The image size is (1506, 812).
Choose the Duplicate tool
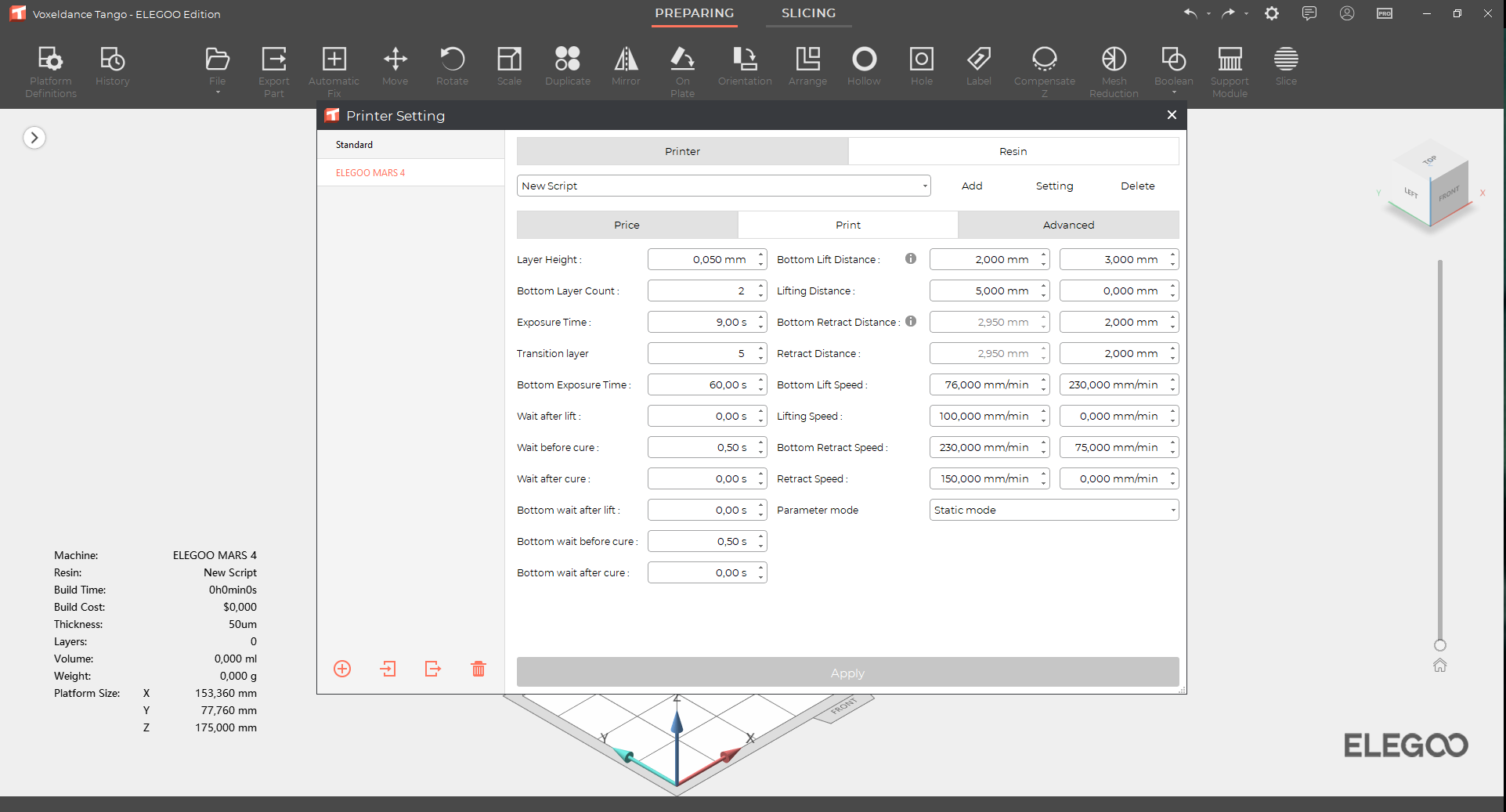568,66
